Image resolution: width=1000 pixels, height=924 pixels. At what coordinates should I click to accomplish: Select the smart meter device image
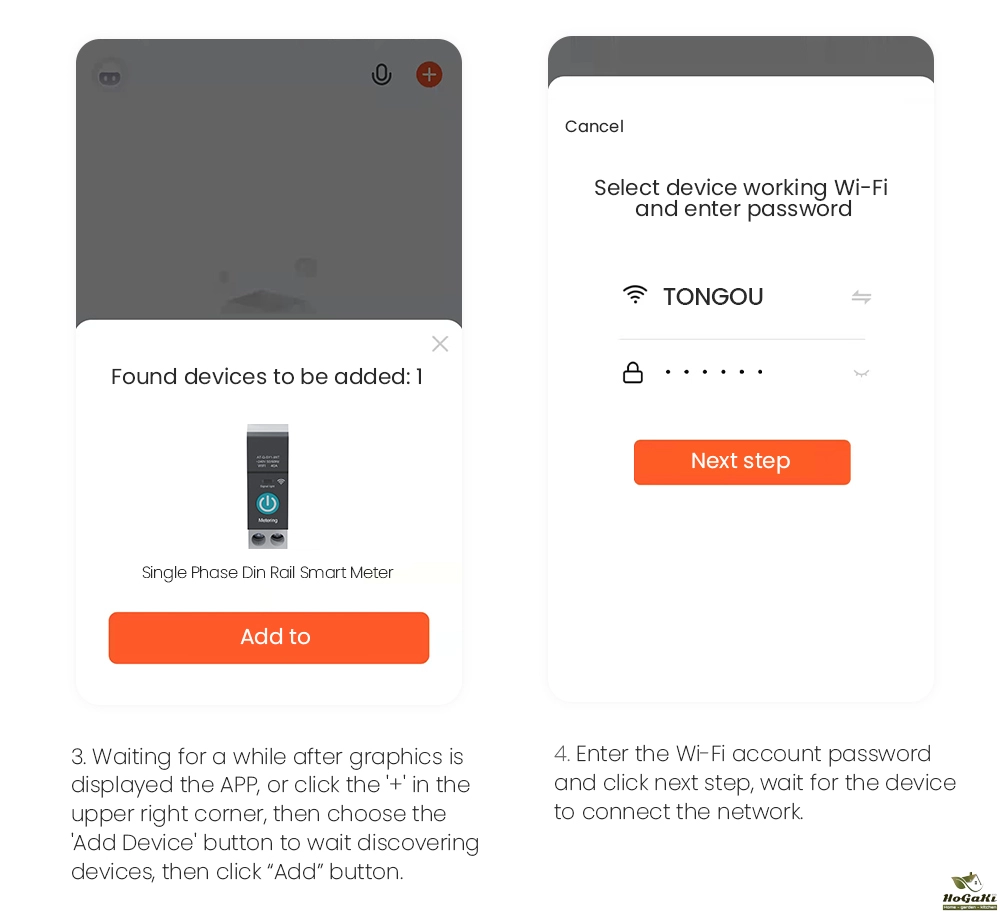267,486
